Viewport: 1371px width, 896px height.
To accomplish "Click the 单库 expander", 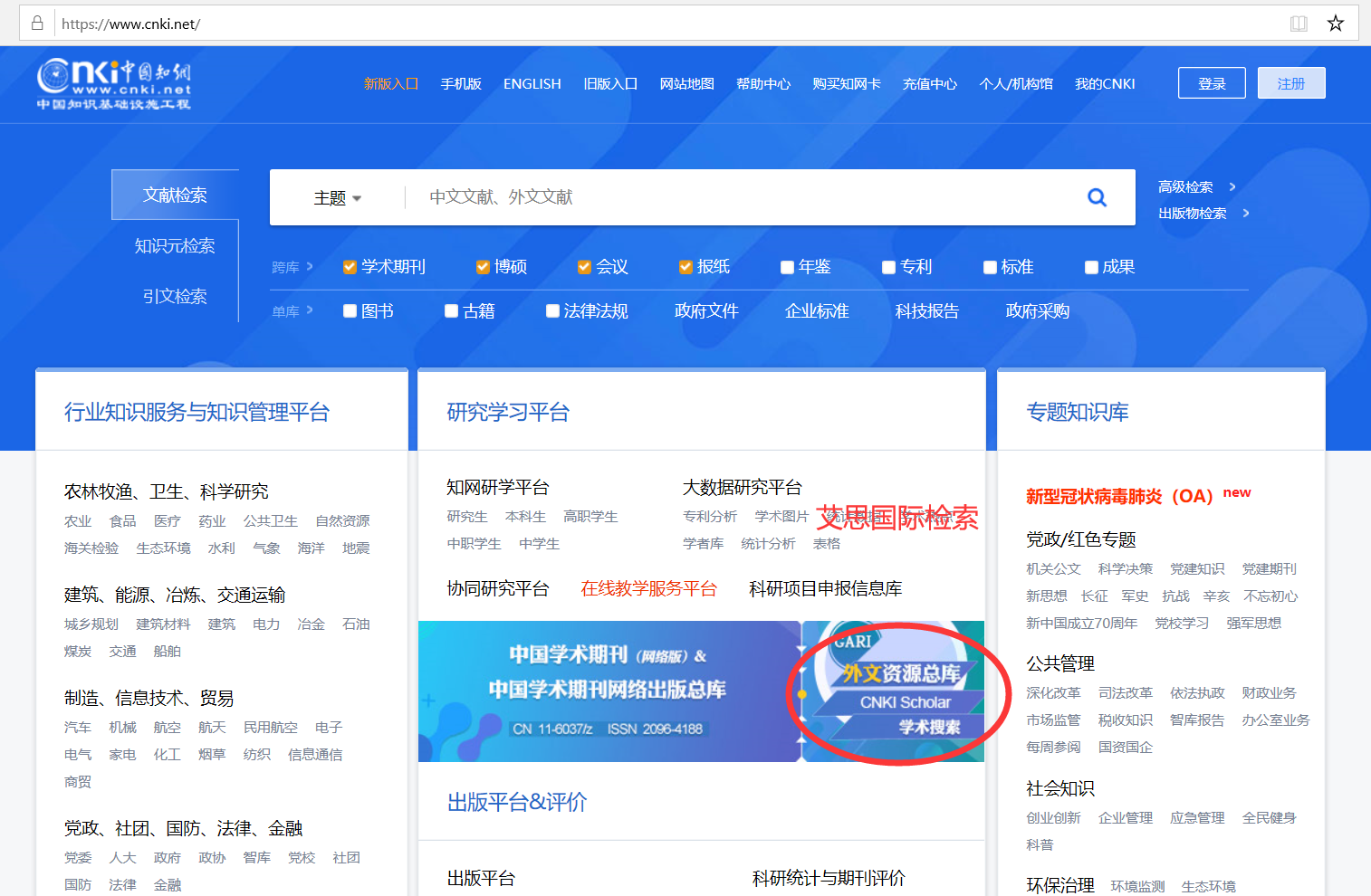I will pyautogui.click(x=292, y=311).
